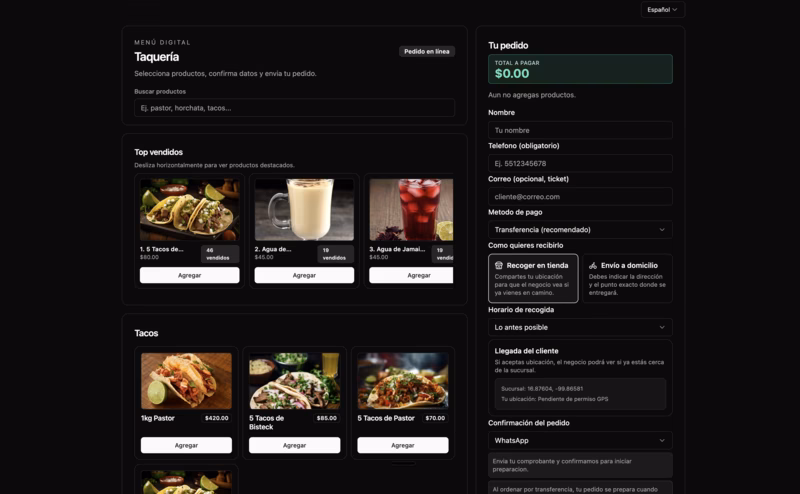Open the Agua de Jamaica red drink thumbnail

(411, 209)
